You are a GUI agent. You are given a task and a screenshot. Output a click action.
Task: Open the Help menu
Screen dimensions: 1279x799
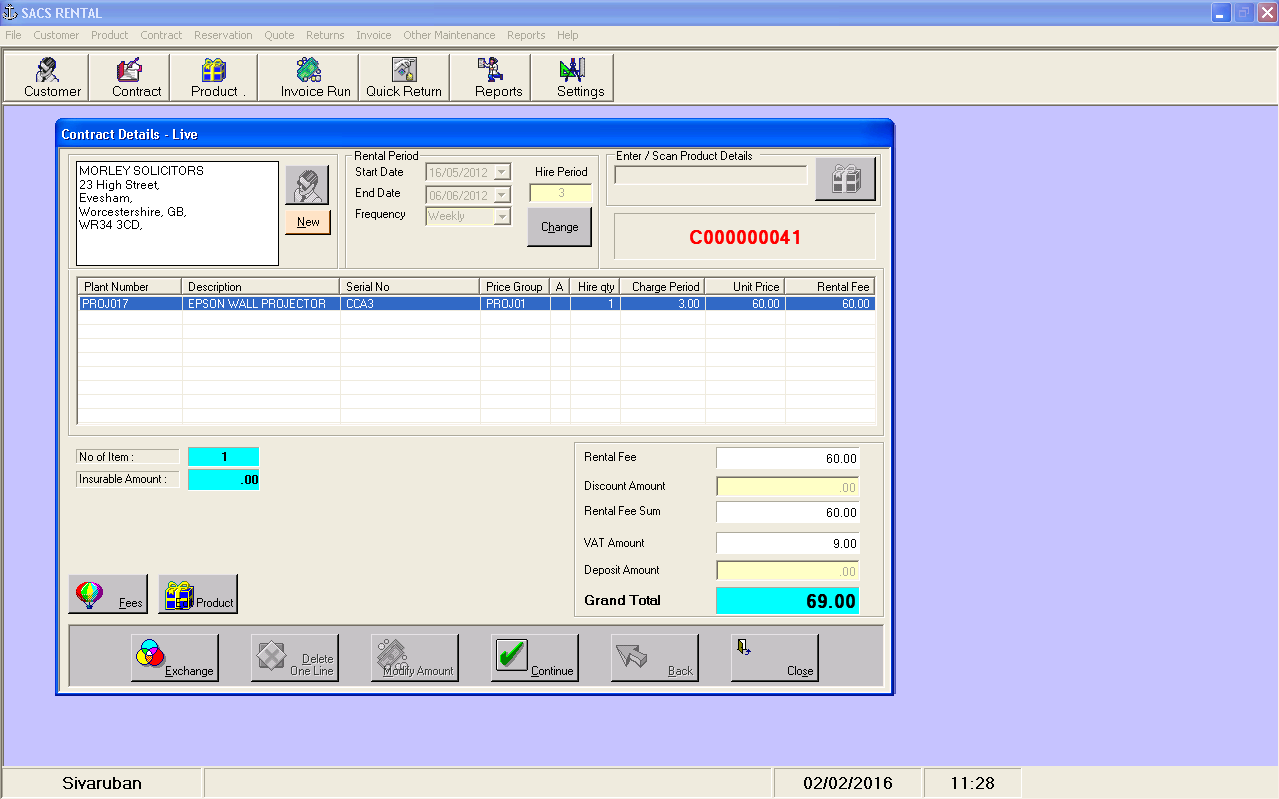click(x=568, y=35)
